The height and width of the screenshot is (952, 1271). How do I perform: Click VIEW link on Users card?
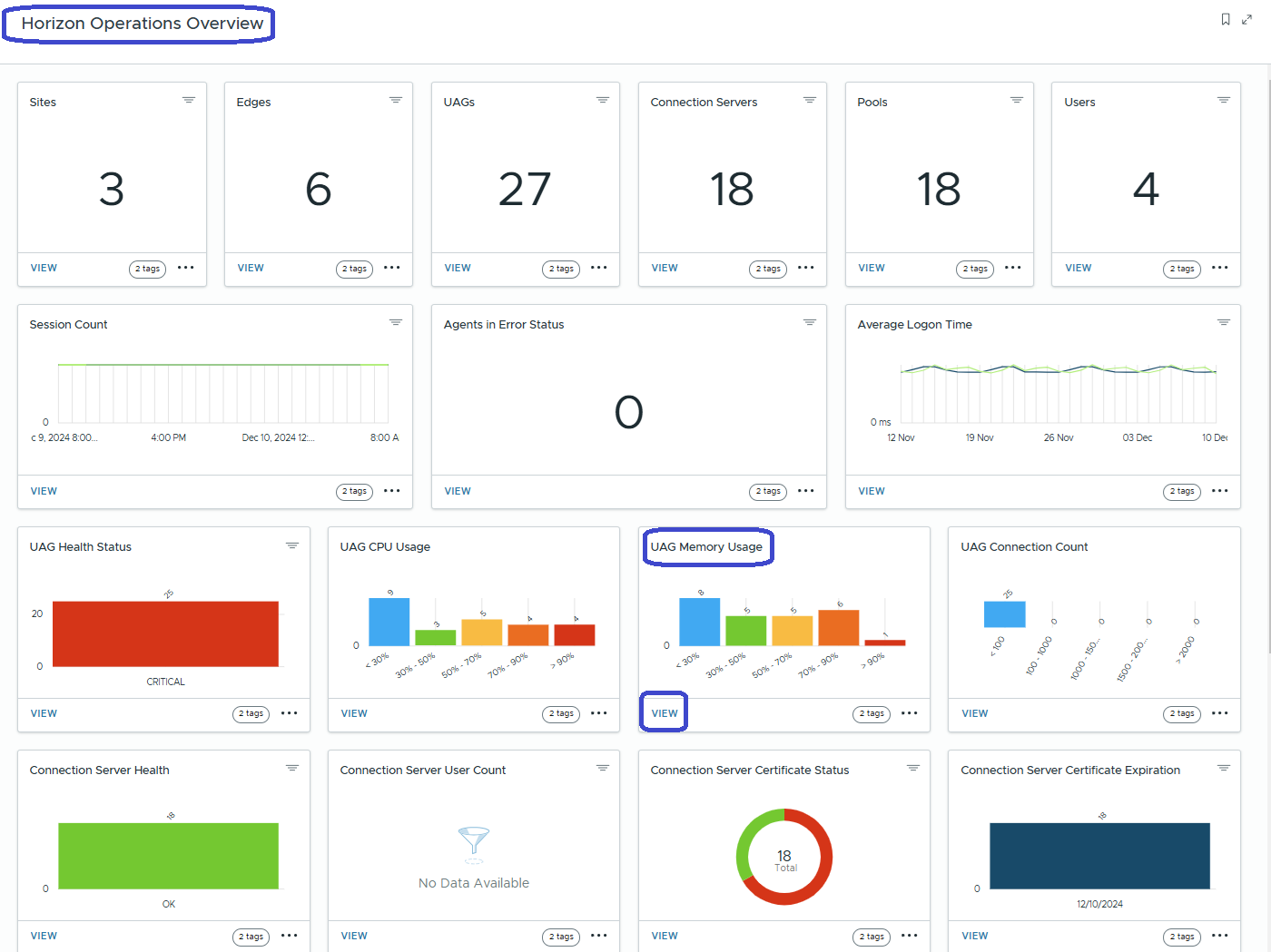click(1079, 268)
